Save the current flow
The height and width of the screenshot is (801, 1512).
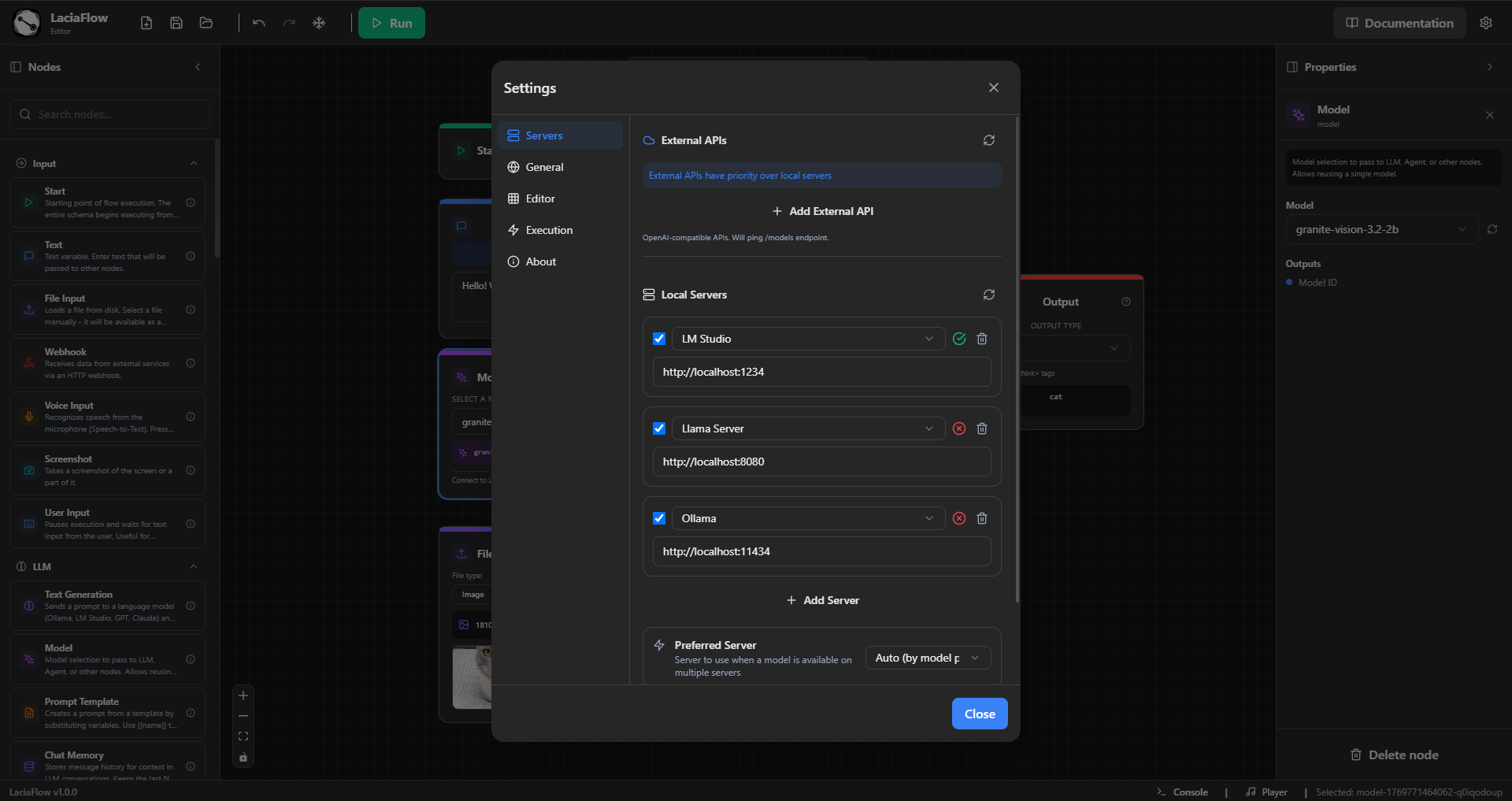(176, 23)
